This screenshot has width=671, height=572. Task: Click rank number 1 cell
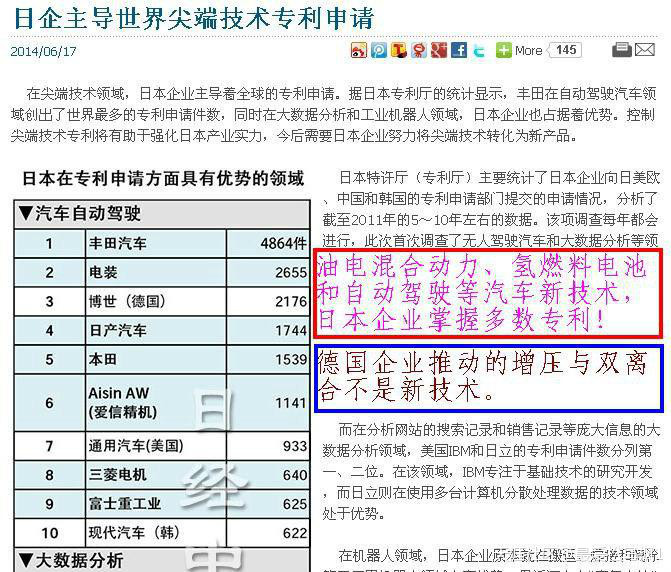[x=50, y=243]
